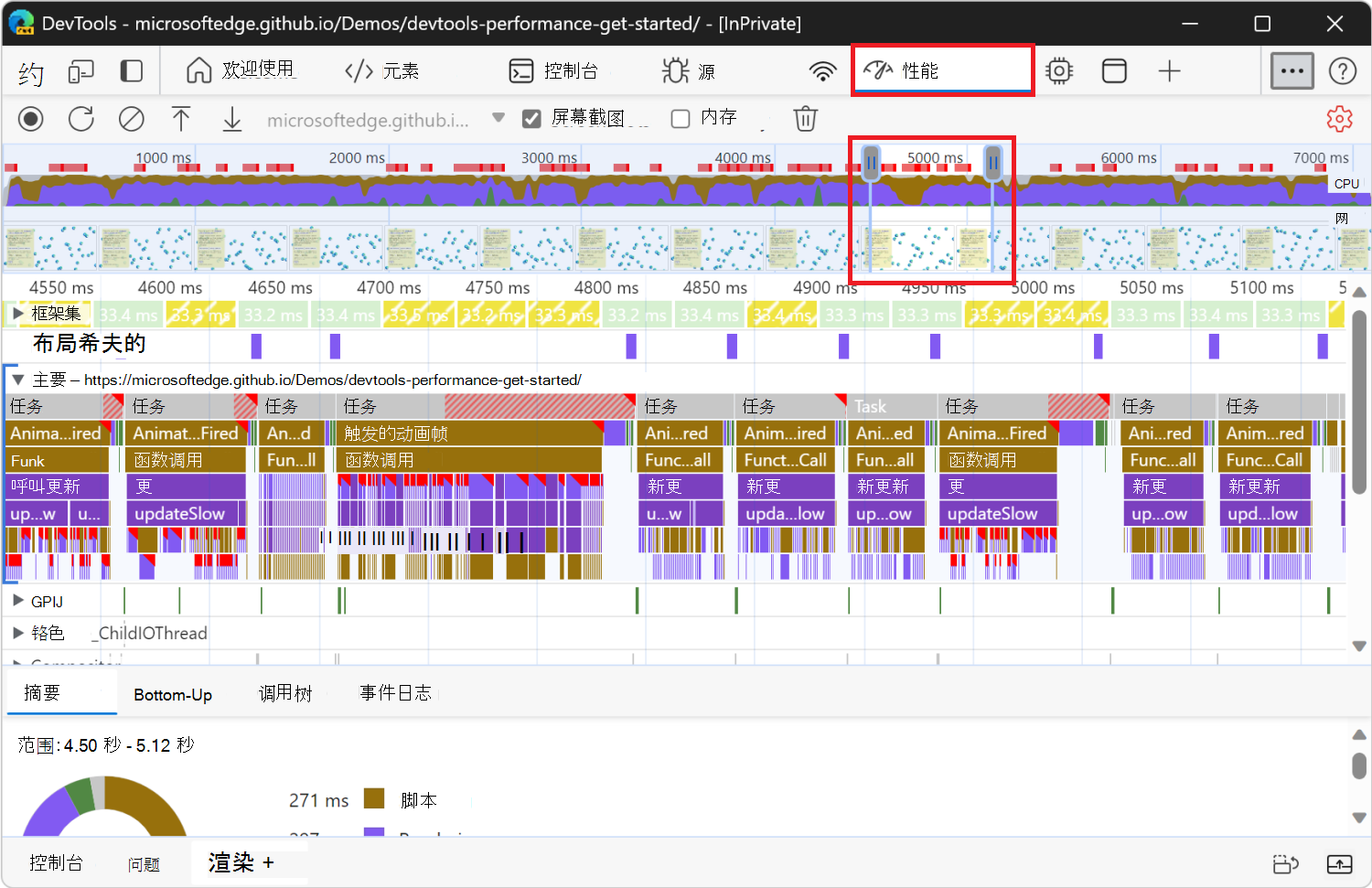Image resolution: width=1372 pixels, height=888 pixels.
Task: Select the Anima...Fired event block
Action: [x=996, y=433]
